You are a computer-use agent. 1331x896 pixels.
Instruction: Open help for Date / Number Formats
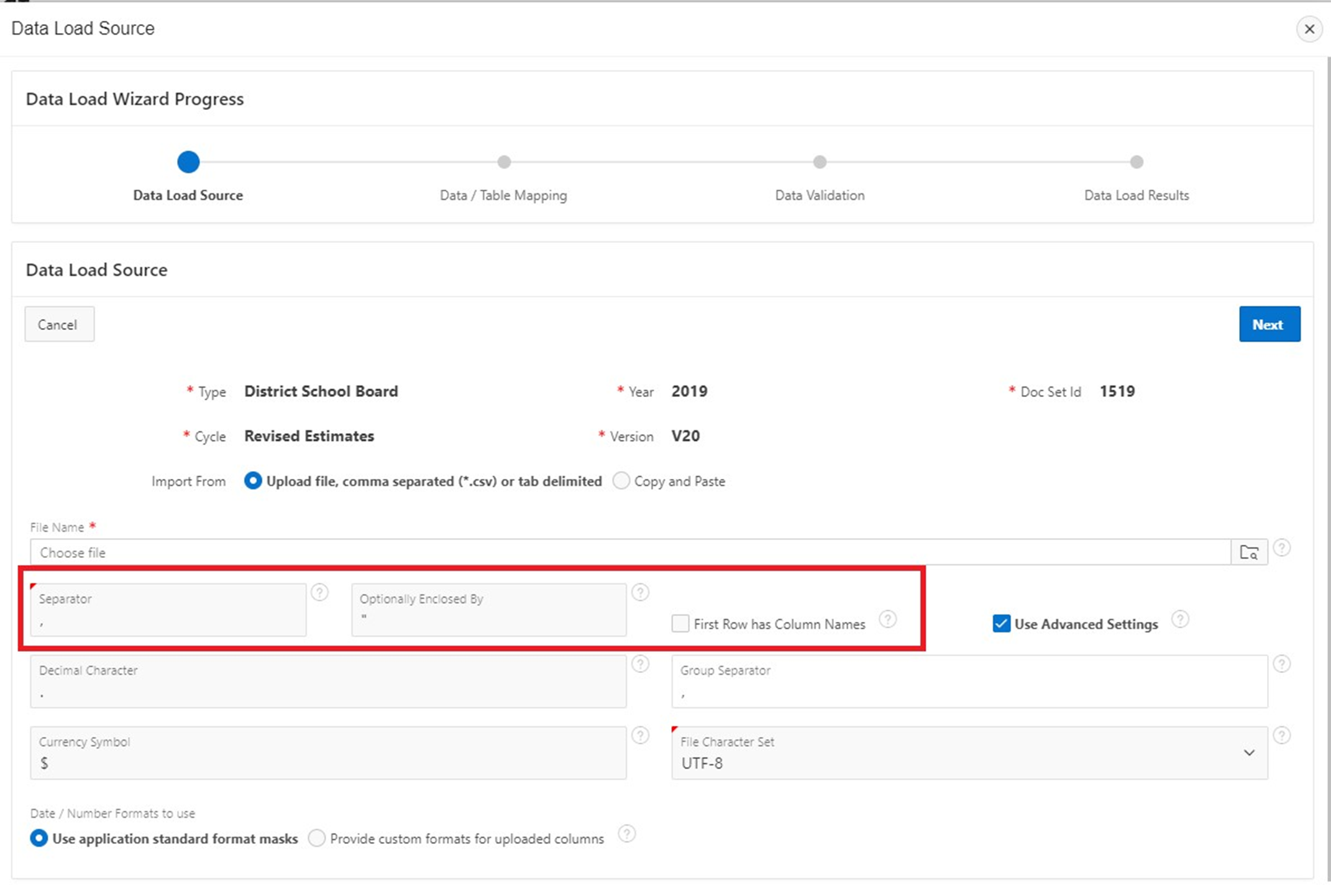(x=626, y=833)
